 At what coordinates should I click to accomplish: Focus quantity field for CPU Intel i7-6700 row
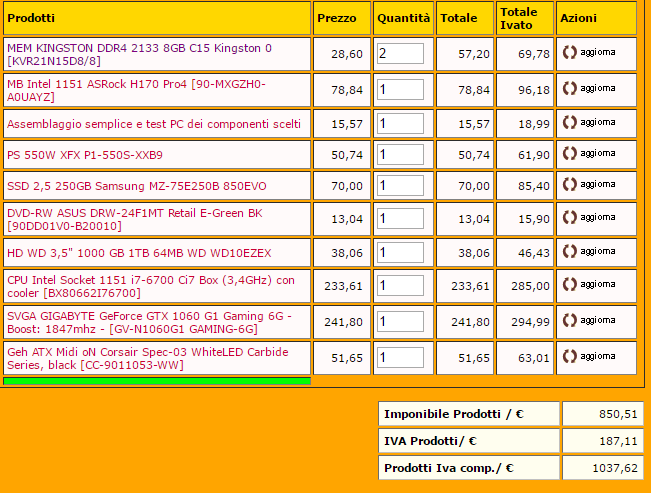tap(400, 286)
